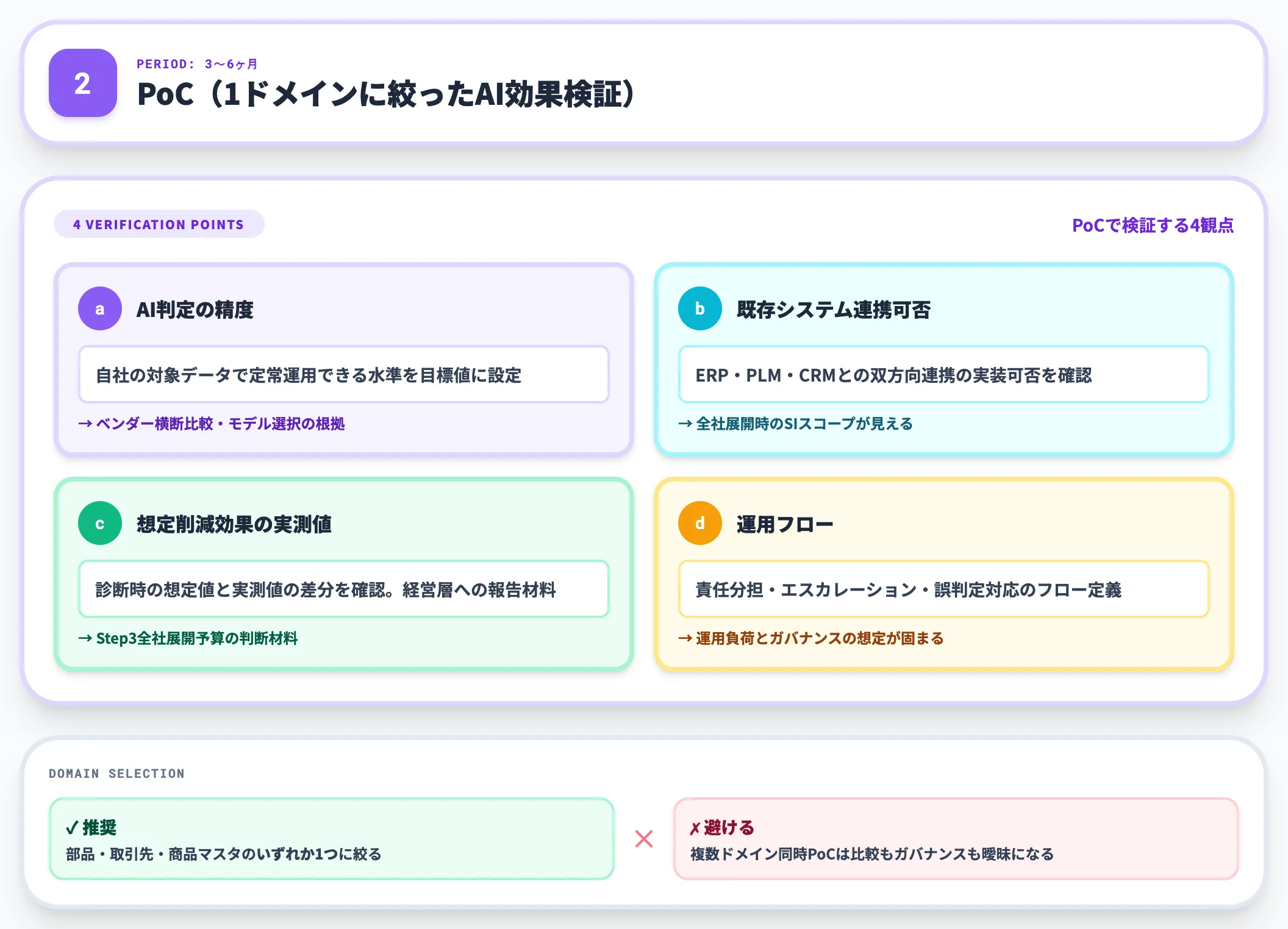This screenshot has height=929, width=1288.
Task: Click the 4 VERIFICATION POINTS pill label
Action: 159,224
